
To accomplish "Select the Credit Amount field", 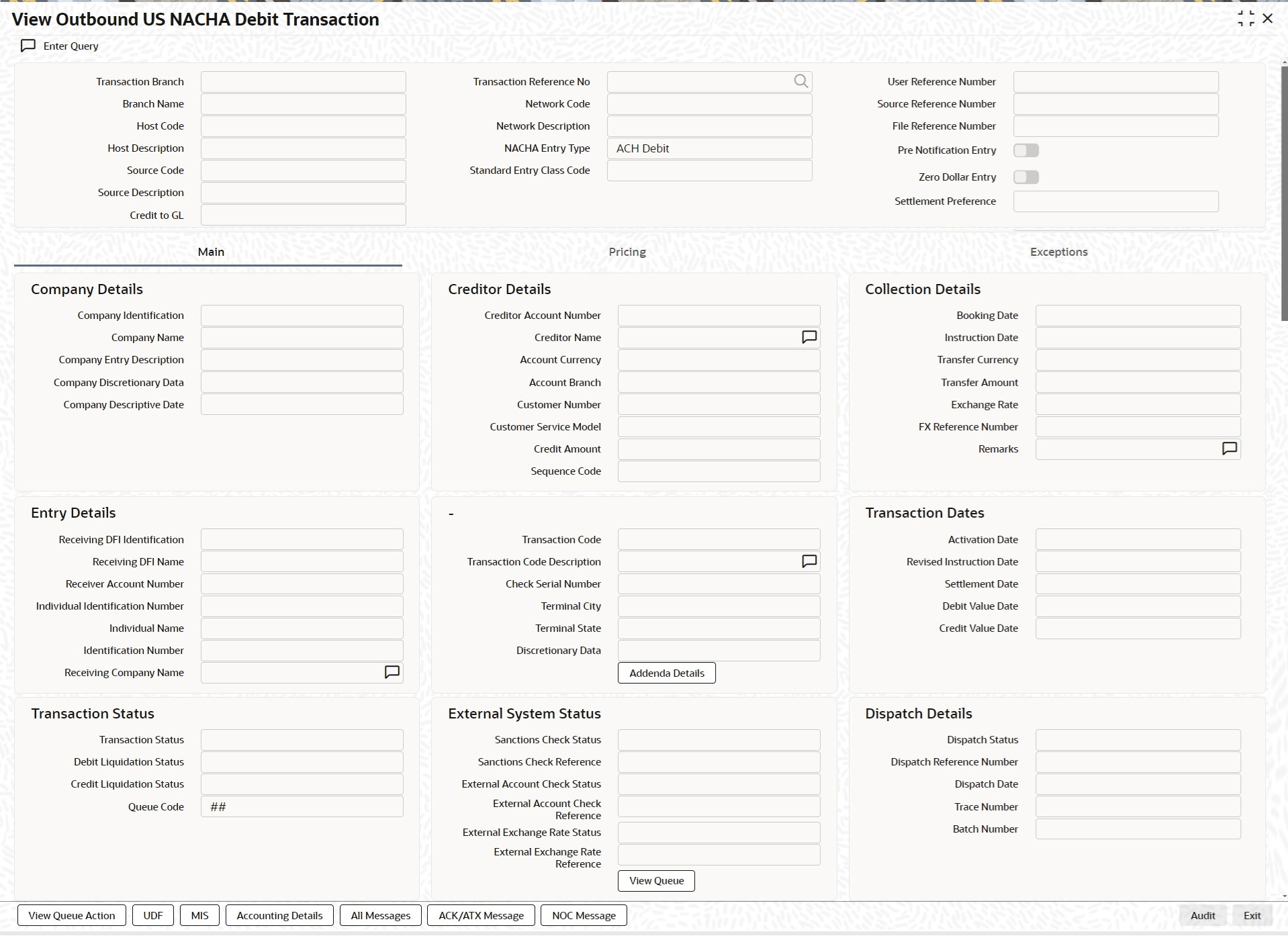I will pos(719,449).
